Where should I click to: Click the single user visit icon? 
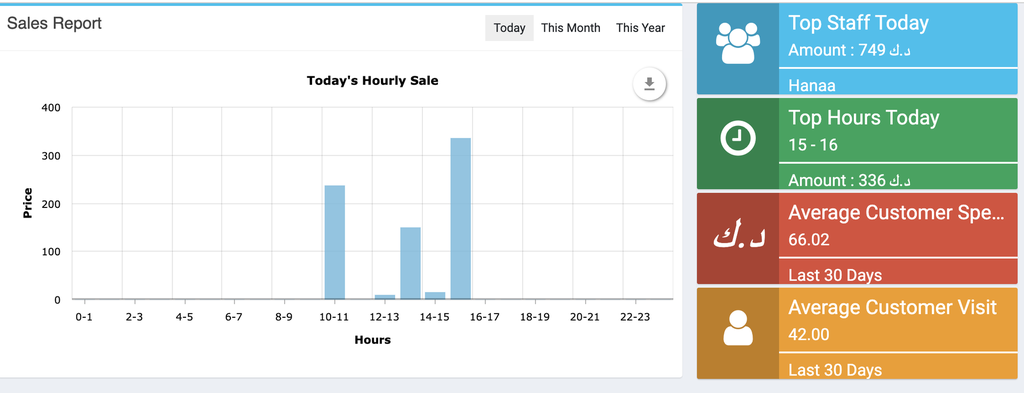738,328
